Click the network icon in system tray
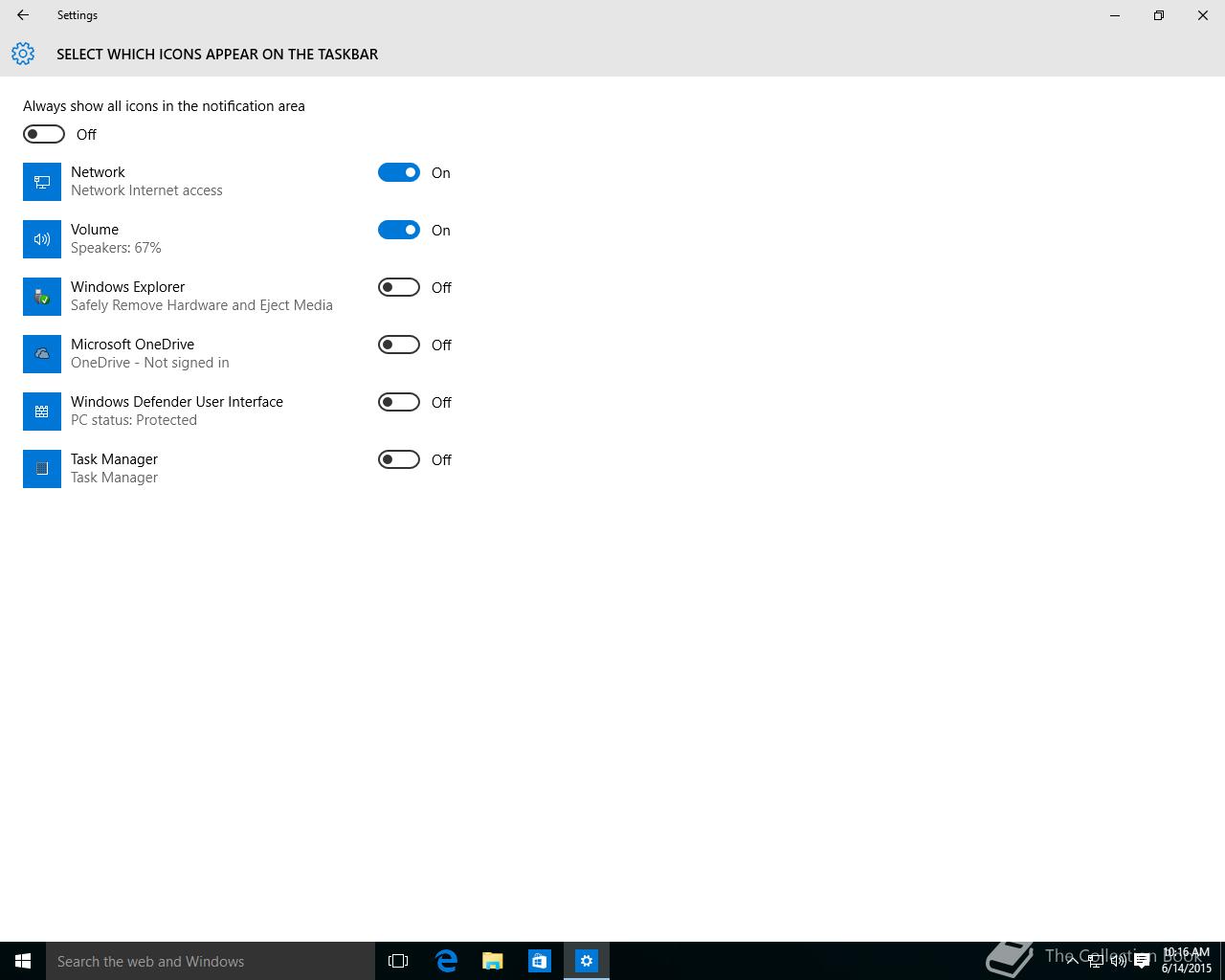Screen dimensions: 1225x980 [x=1096, y=961]
